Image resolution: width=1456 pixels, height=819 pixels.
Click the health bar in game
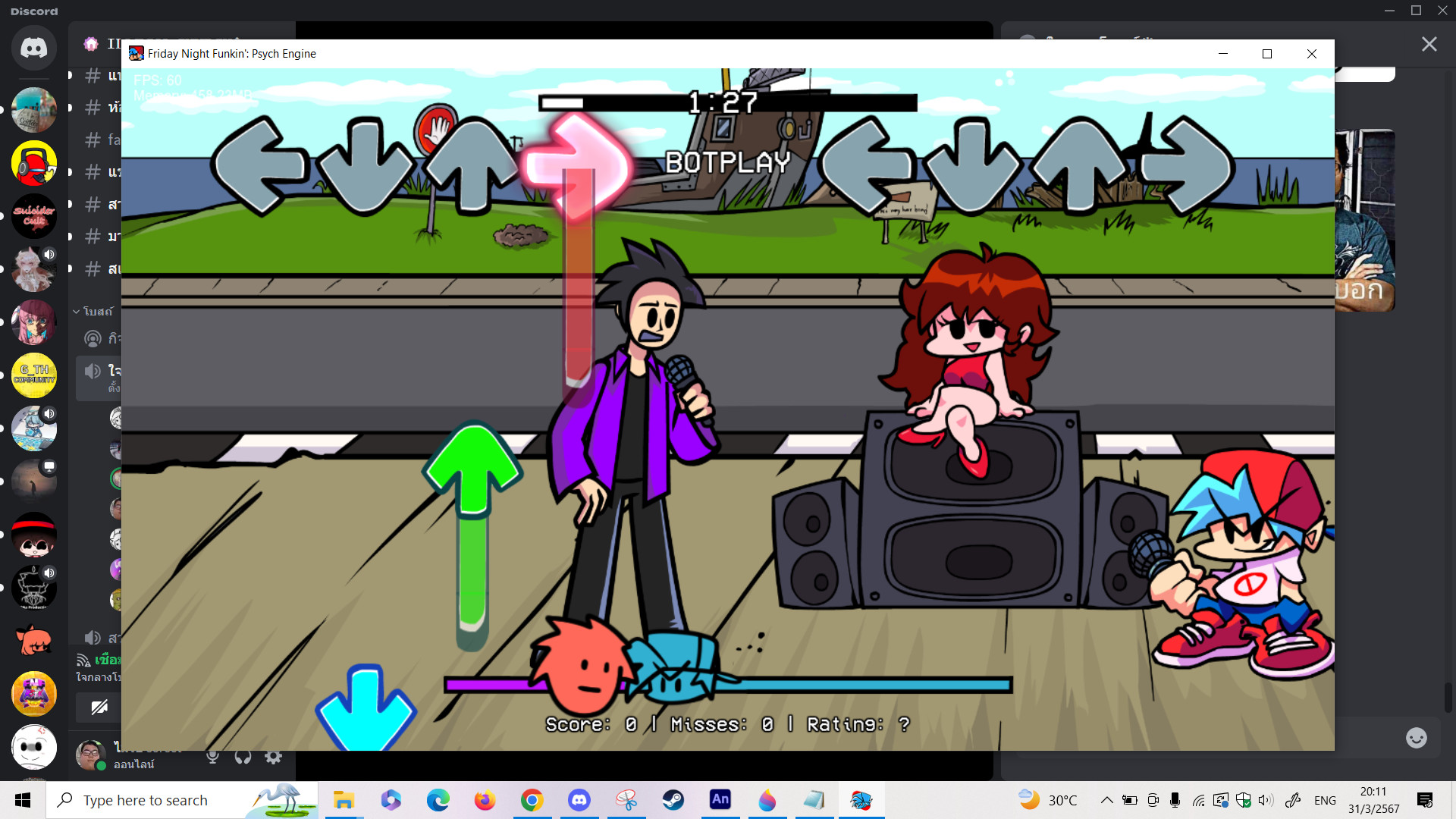727,685
